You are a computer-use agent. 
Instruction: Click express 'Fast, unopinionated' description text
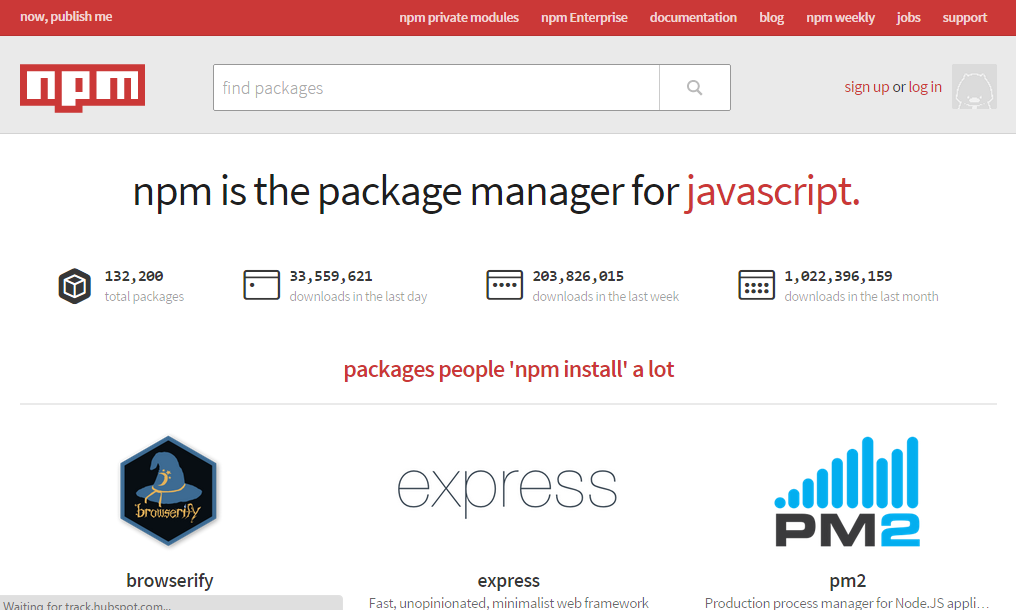tap(509, 603)
